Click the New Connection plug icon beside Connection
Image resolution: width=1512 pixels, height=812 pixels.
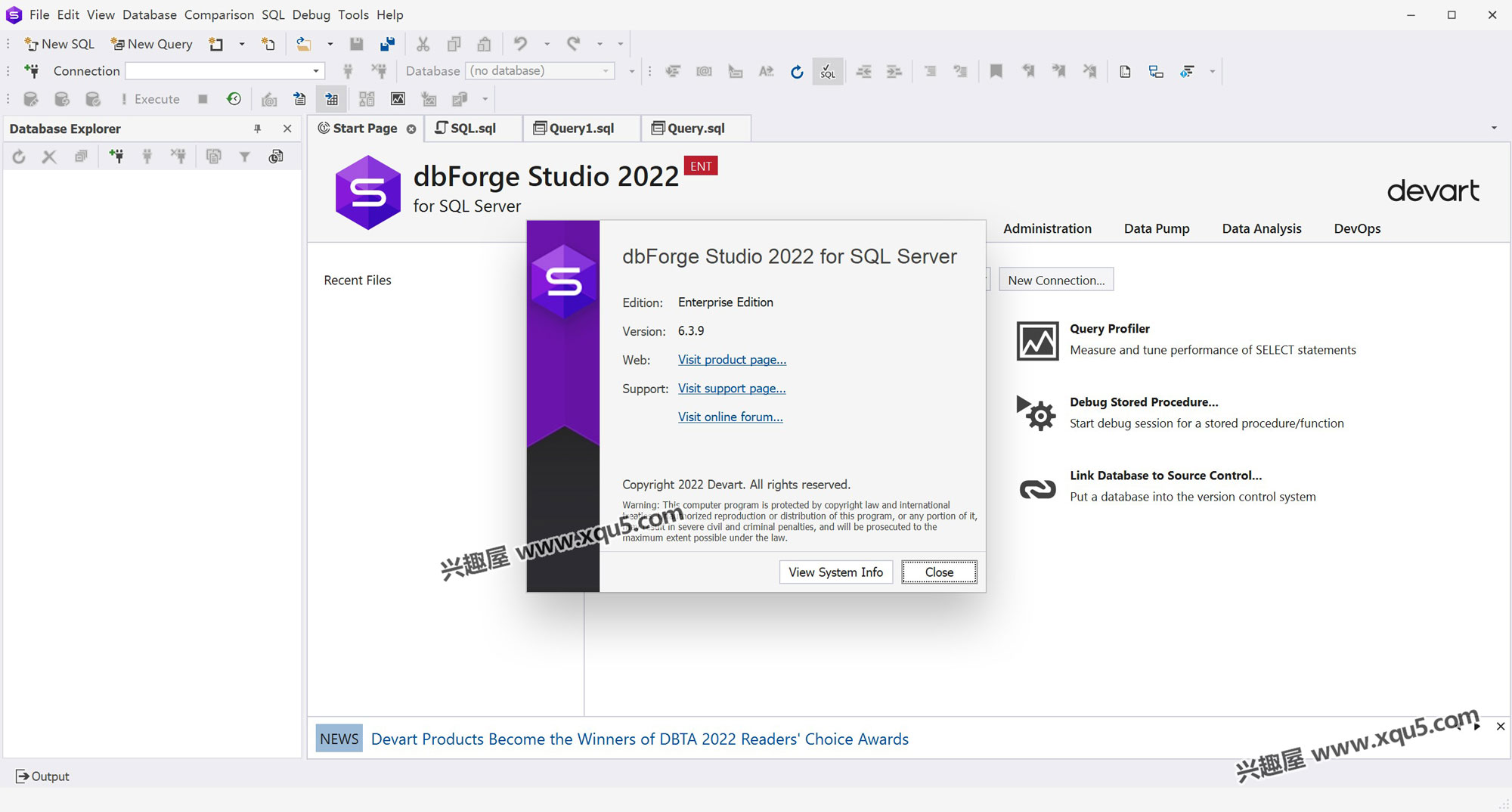[x=32, y=71]
